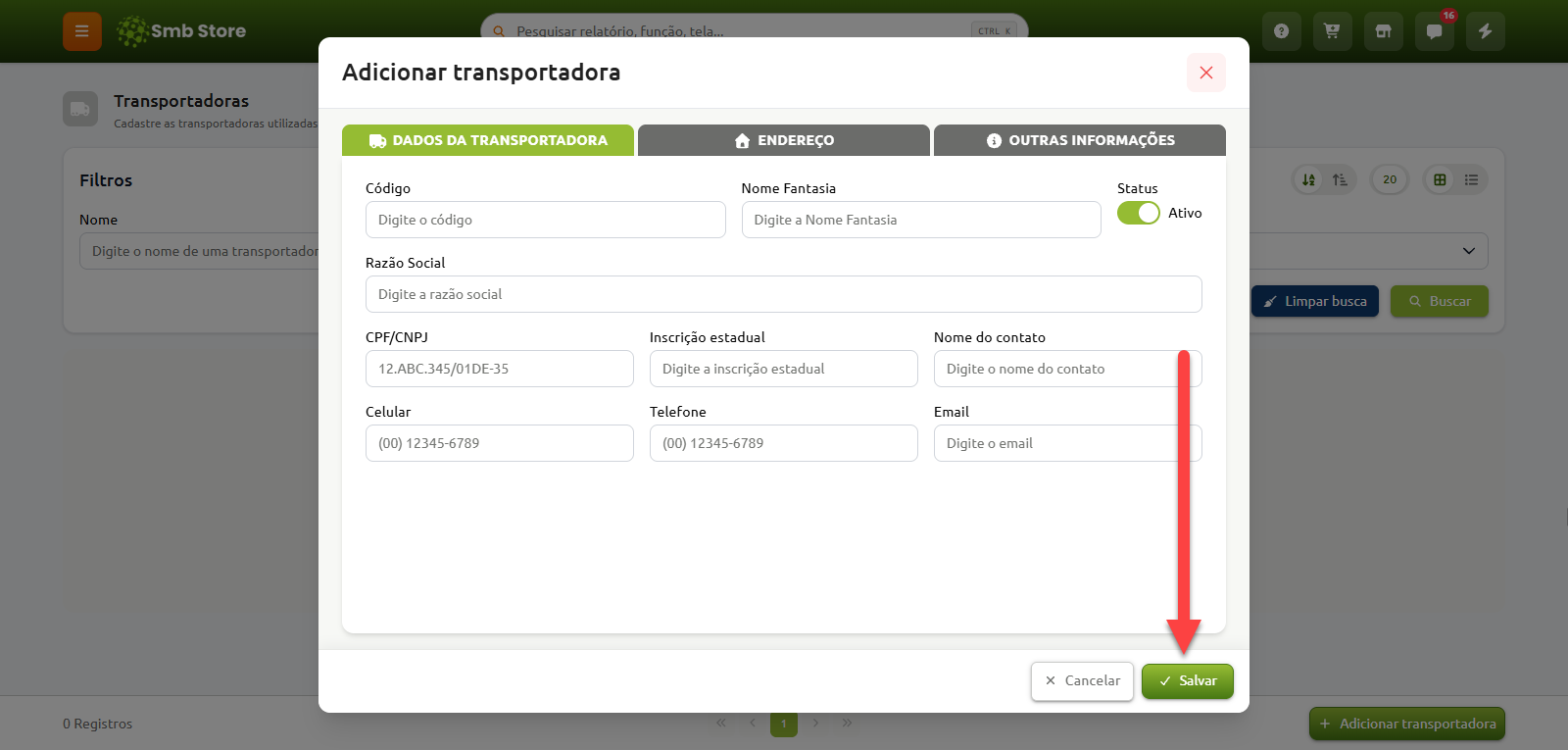Click the Cancelar button
This screenshot has width=1568, height=750.
click(1082, 681)
